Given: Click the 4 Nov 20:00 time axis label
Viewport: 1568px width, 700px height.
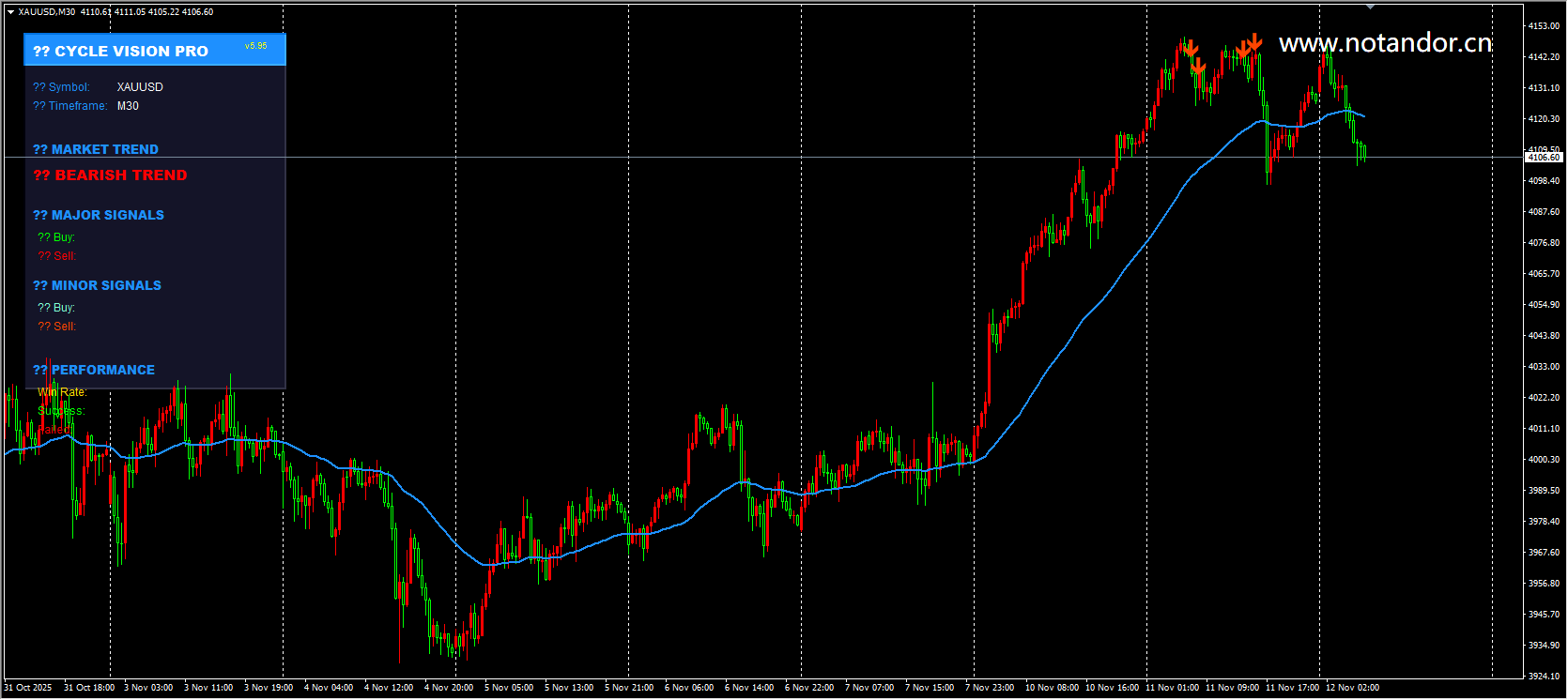Looking at the screenshot, I should pos(449,688).
